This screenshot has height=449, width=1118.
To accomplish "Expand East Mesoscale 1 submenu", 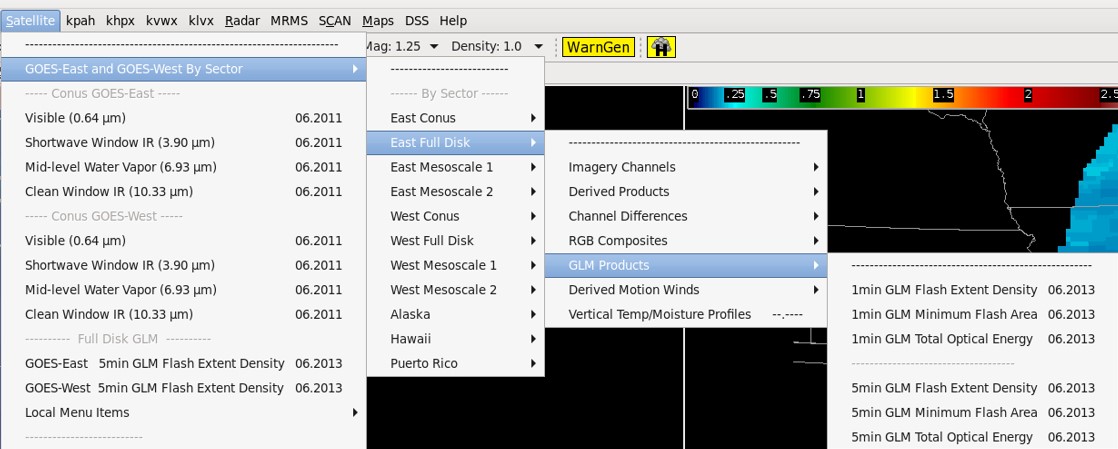I will coord(456,167).
